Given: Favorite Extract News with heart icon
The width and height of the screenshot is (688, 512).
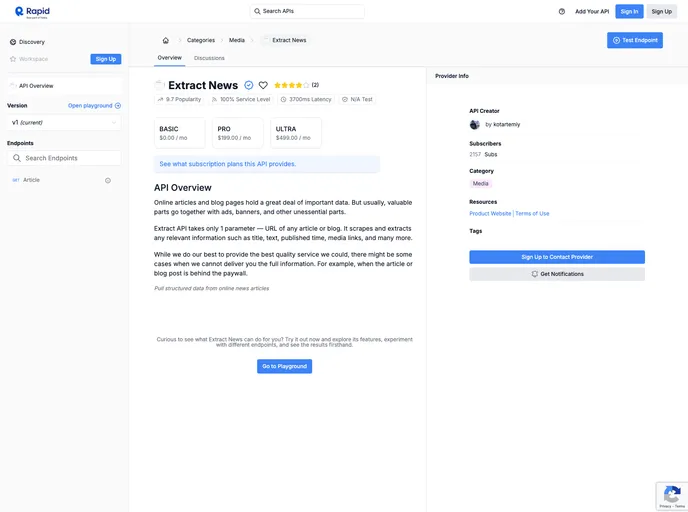Looking at the screenshot, I should click(263, 85).
